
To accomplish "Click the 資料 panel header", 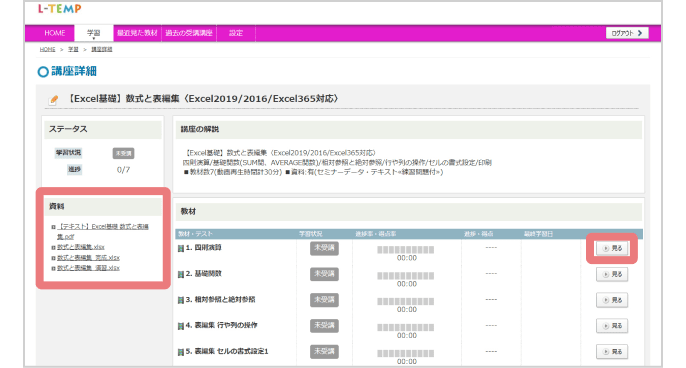I will (103, 207).
